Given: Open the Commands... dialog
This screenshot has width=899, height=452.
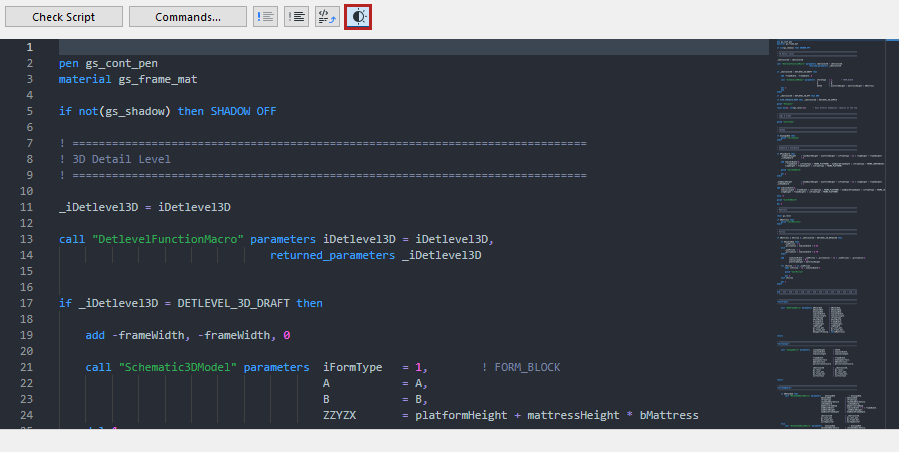Looking at the screenshot, I should (187, 17).
